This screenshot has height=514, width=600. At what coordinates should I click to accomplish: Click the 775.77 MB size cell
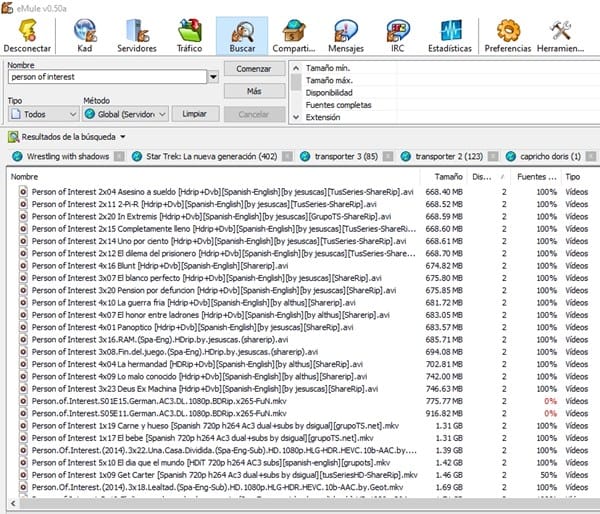point(444,401)
